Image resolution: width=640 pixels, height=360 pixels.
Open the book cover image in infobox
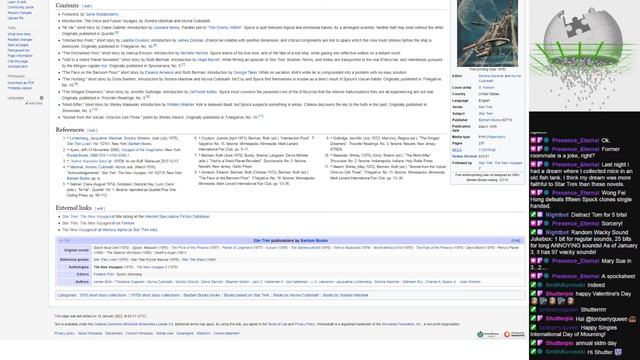(487, 33)
